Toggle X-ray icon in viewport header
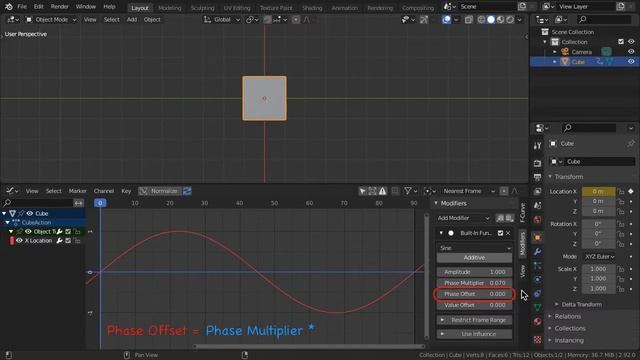The width and height of the screenshot is (640, 360). [x=469, y=20]
